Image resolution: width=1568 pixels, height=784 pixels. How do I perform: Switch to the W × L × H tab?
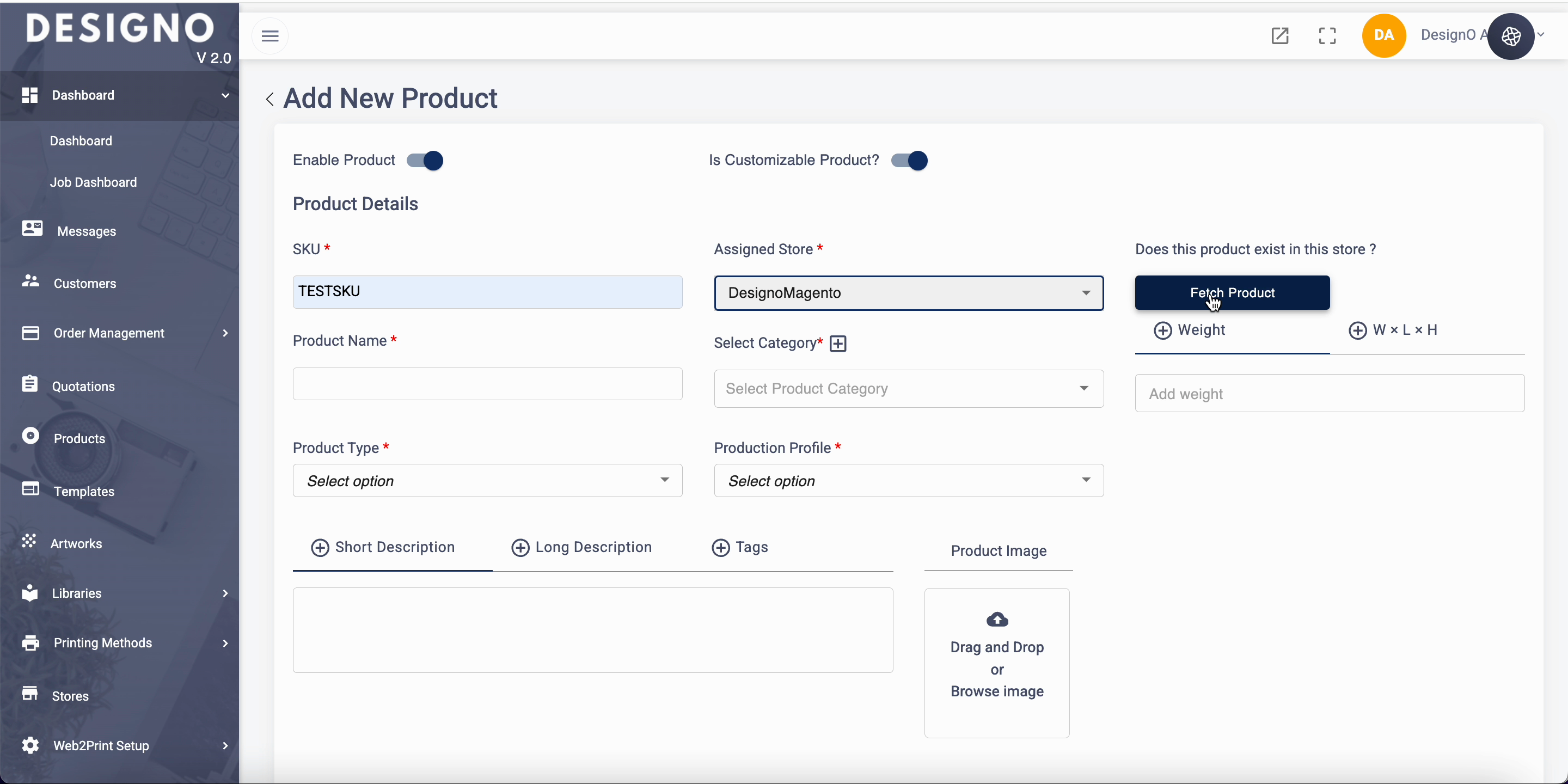(x=1394, y=330)
